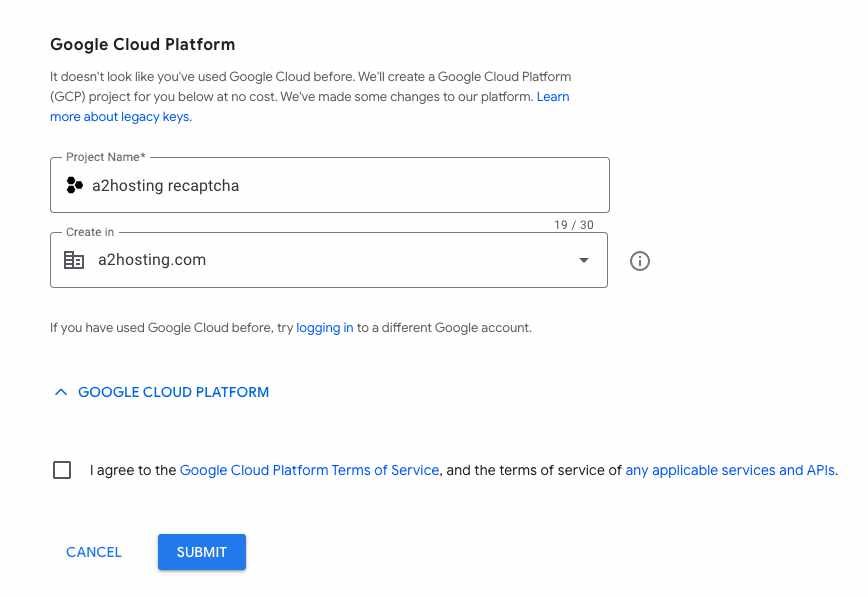Screen dimensions: 868x598
Task: Click the project icon in Project Name field
Action: [74, 185]
